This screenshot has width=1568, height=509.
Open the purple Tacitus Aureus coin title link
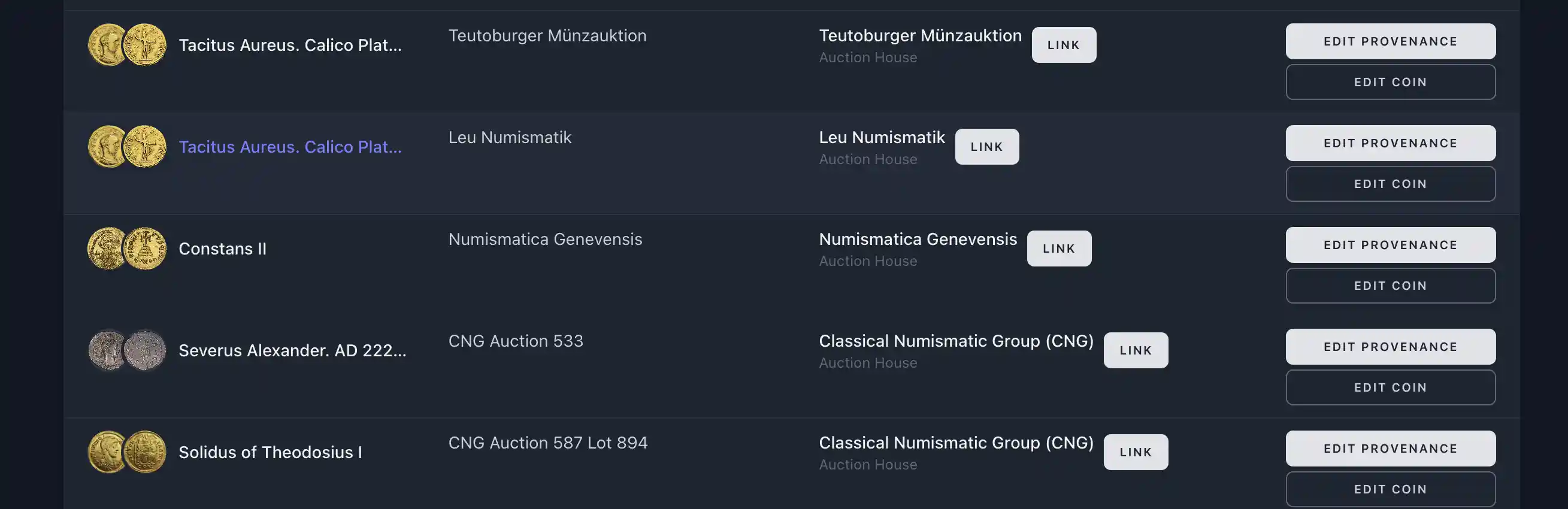(x=290, y=146)
